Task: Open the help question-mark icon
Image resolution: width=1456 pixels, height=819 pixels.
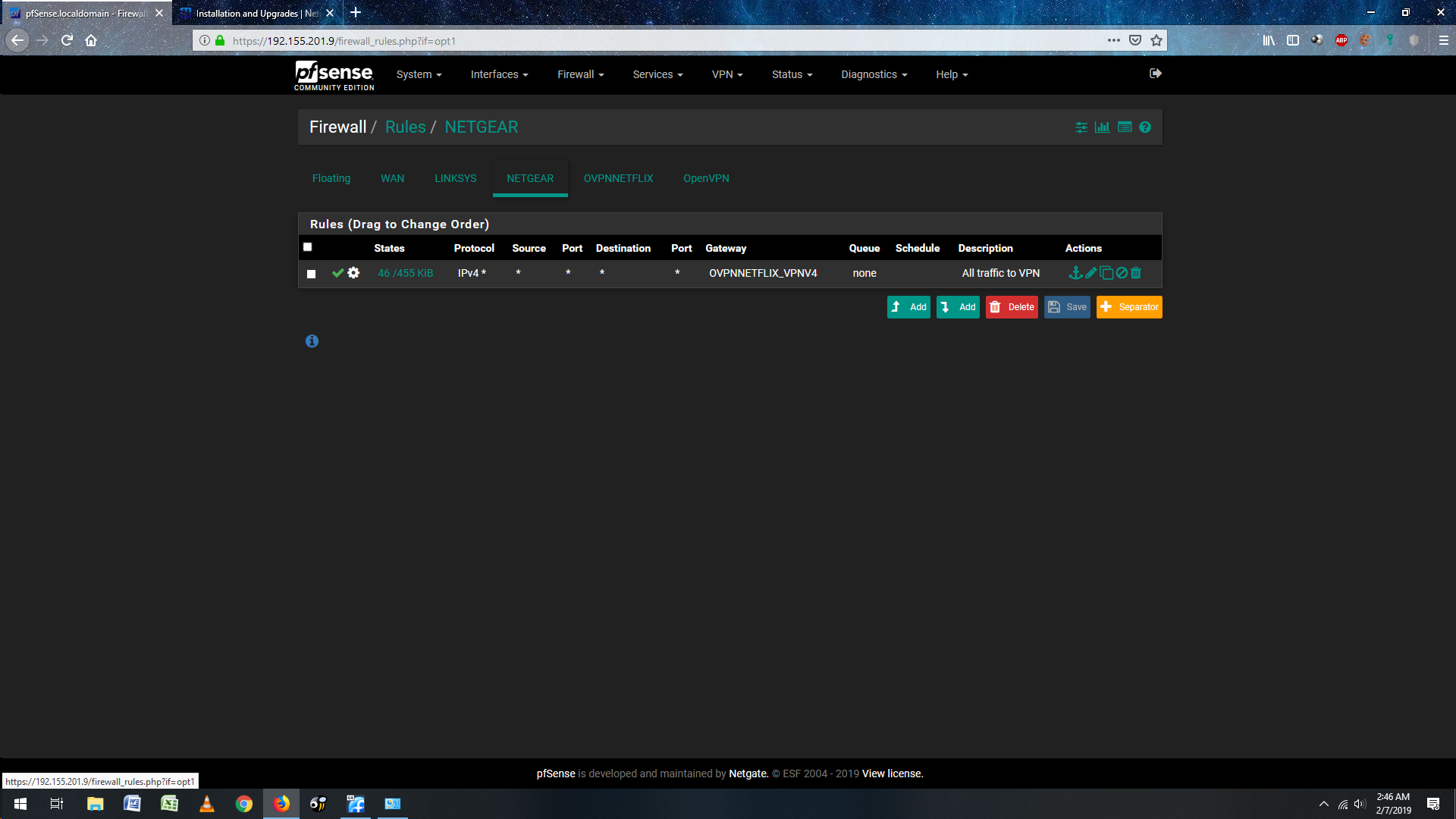Action: [x=1145, y=127]
